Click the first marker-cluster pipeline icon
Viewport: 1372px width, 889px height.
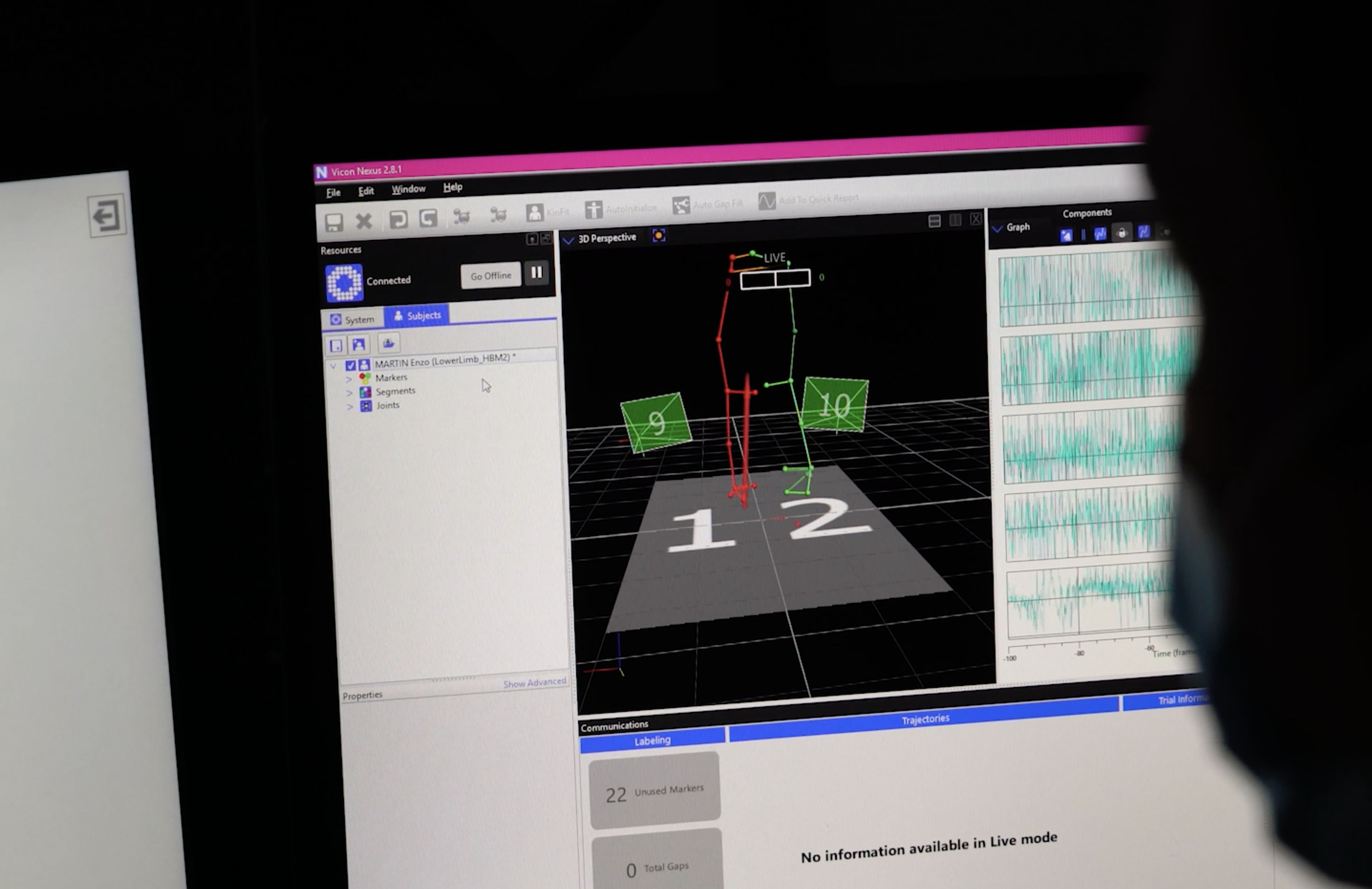(461, 216)
